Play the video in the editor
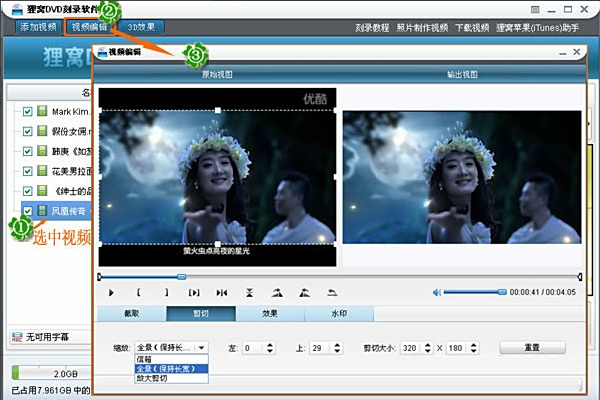600x400 pixels. pos(111,293)
